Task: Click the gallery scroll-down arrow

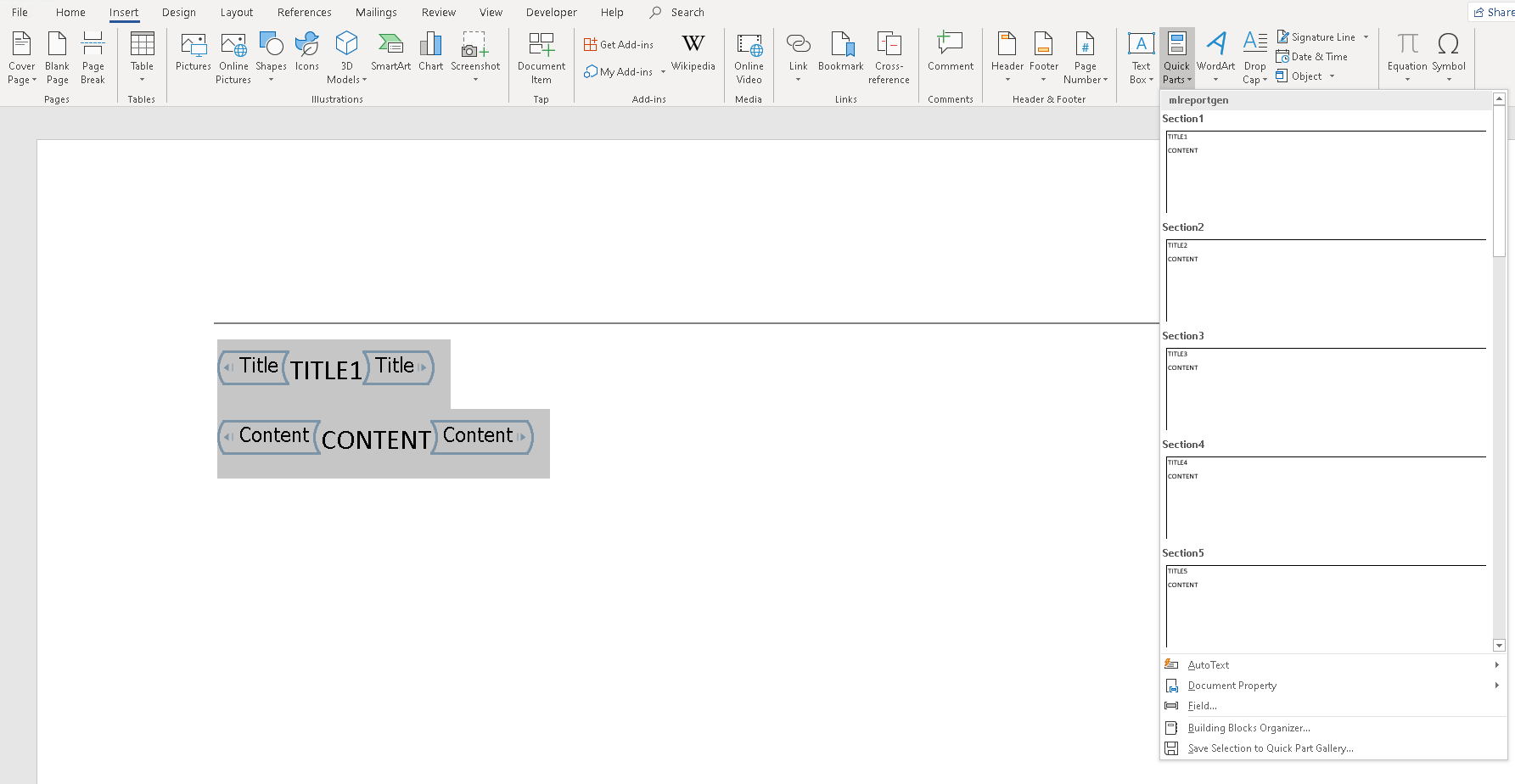Action: click(1499, 646)
